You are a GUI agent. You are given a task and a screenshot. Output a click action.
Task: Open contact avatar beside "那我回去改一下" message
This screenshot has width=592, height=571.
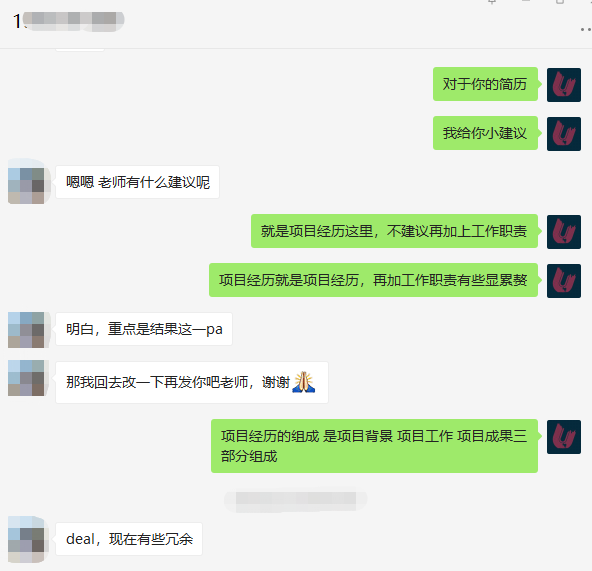coord(26,378)
